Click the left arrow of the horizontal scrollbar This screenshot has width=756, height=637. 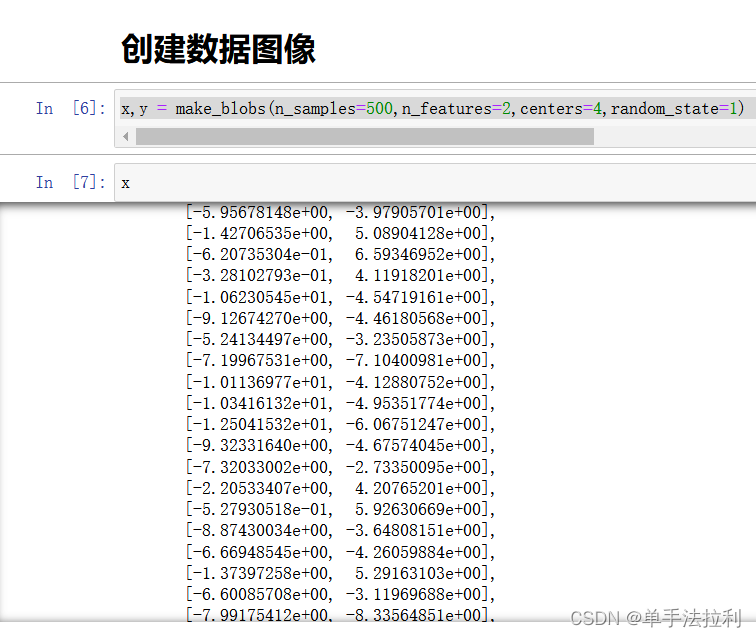126,136
